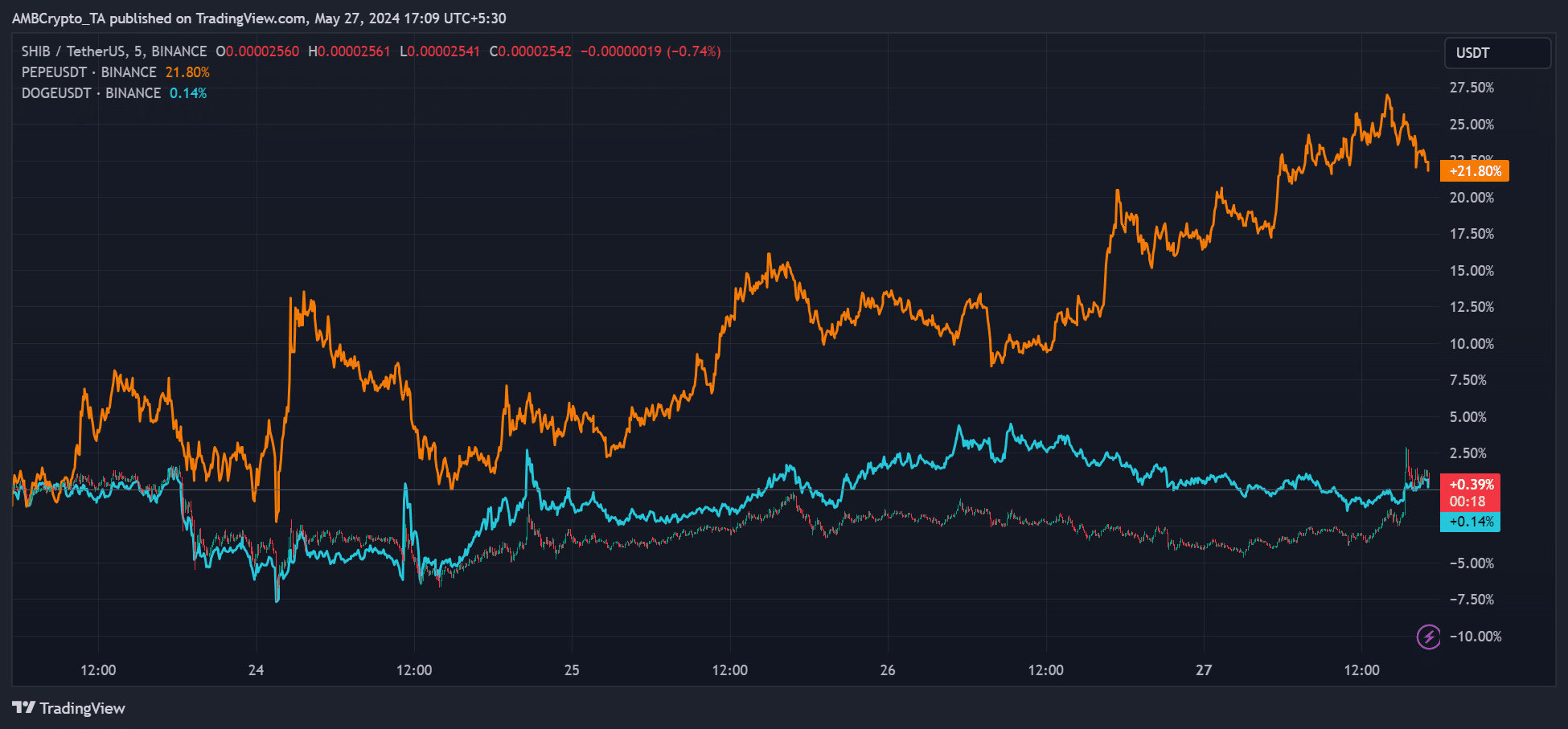Click the 27.50% axis label
Screen dimensions: 1568x729
click(1472, 88)
